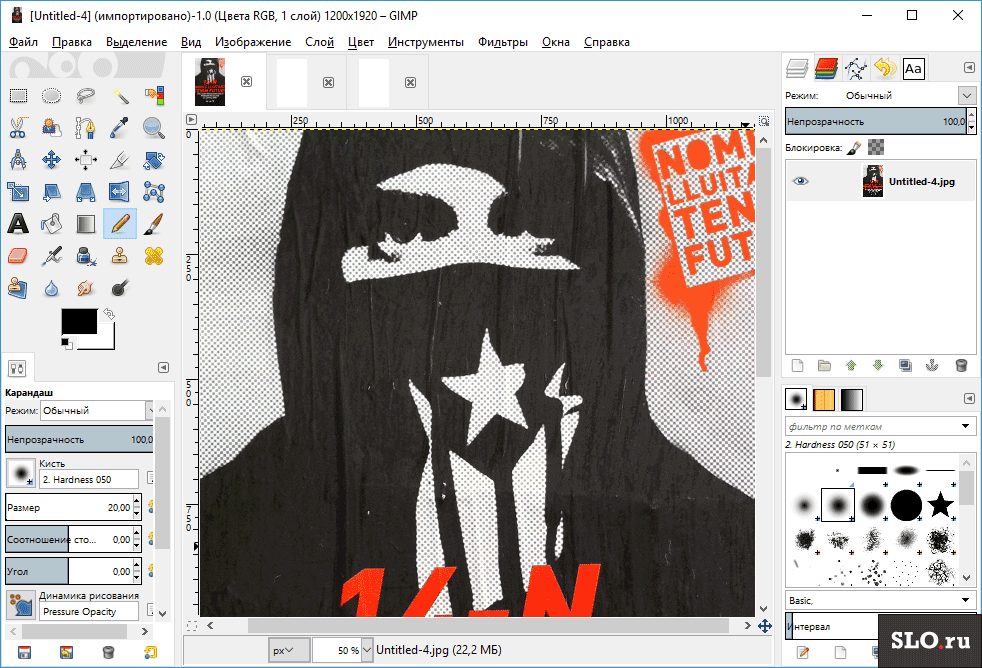This screenshot has width=982, height=668.
Task: Select the Smudge tool
Action: coord(85,288)
